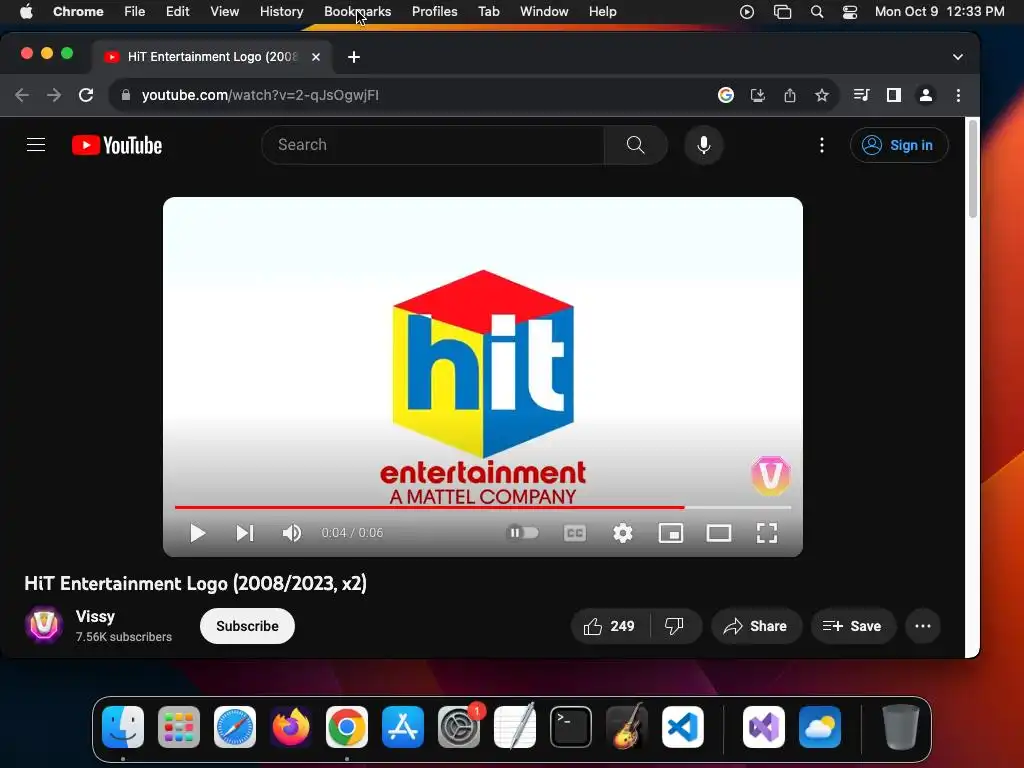Open Terminal from the Dock
Image resolution: width=1024 pixels, height=768 pixels.
click(x=571, y=727)
